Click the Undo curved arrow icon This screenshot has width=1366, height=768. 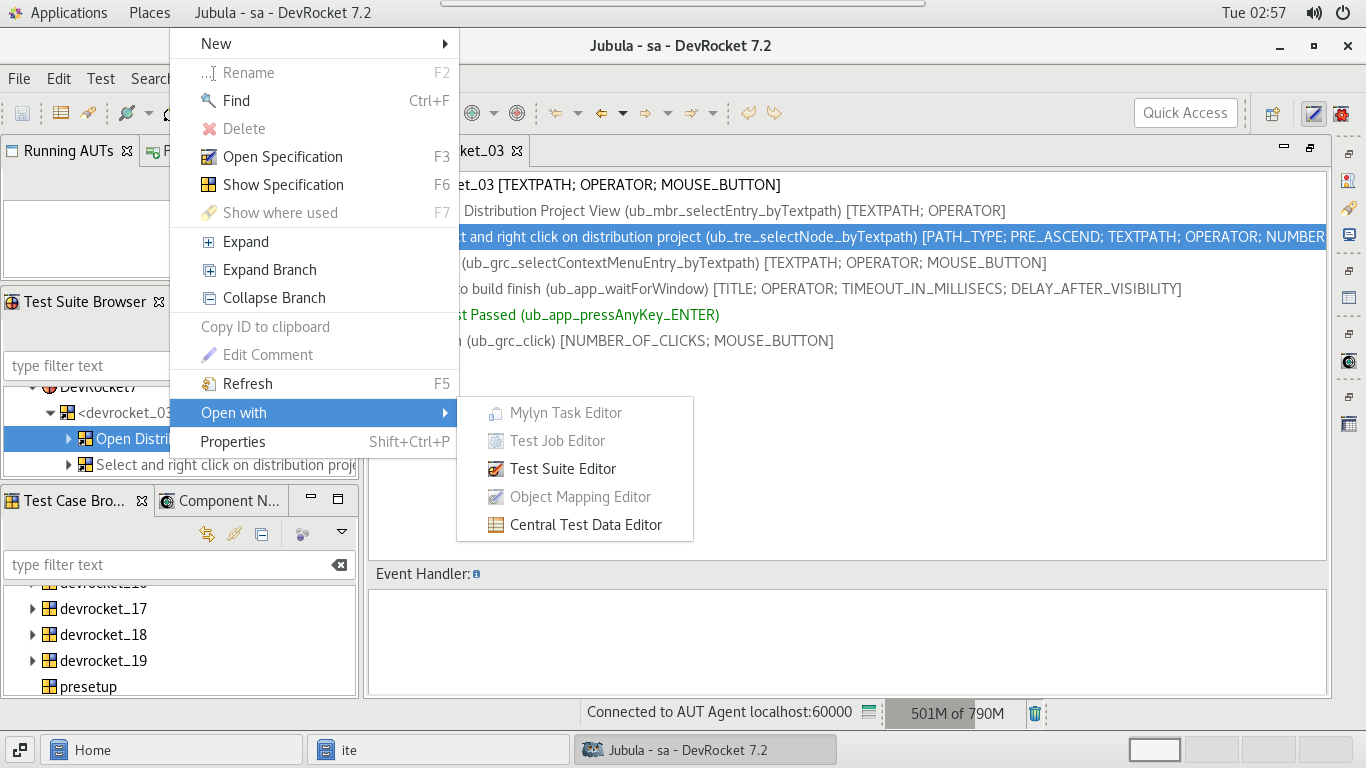tap(748, 113)
